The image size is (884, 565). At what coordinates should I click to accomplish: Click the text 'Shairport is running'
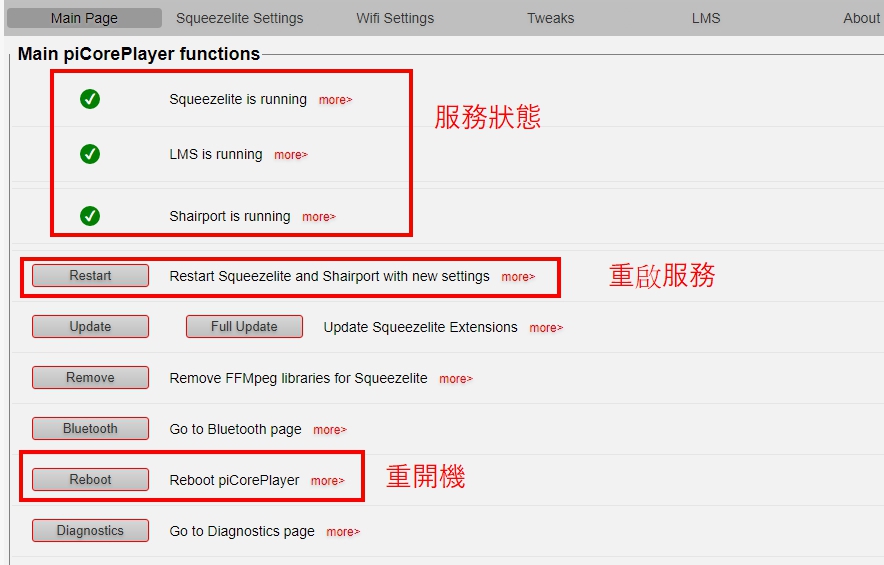point(230,216)
